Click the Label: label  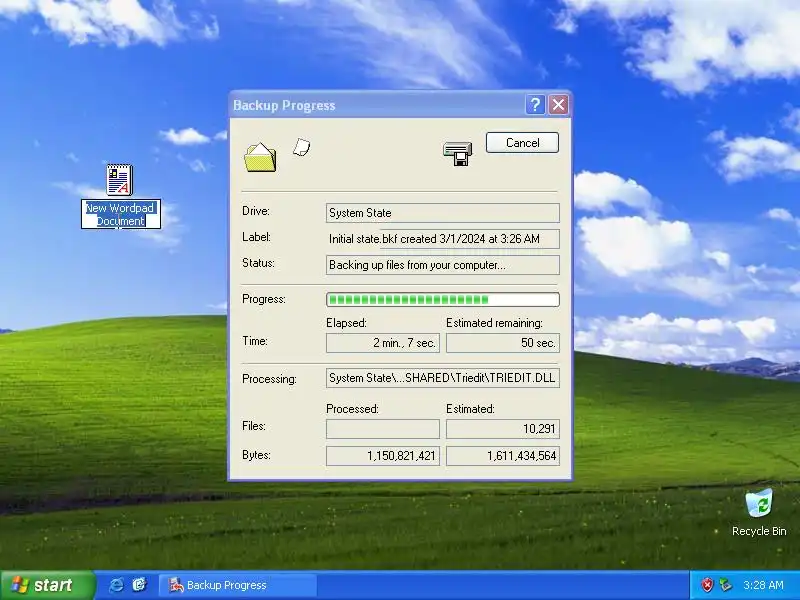(256, 237)
